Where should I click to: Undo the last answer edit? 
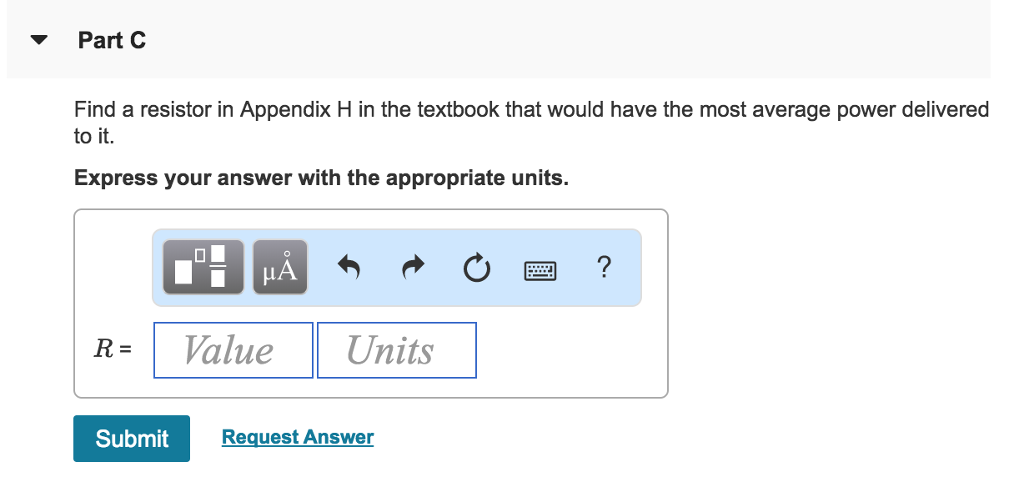348,268
